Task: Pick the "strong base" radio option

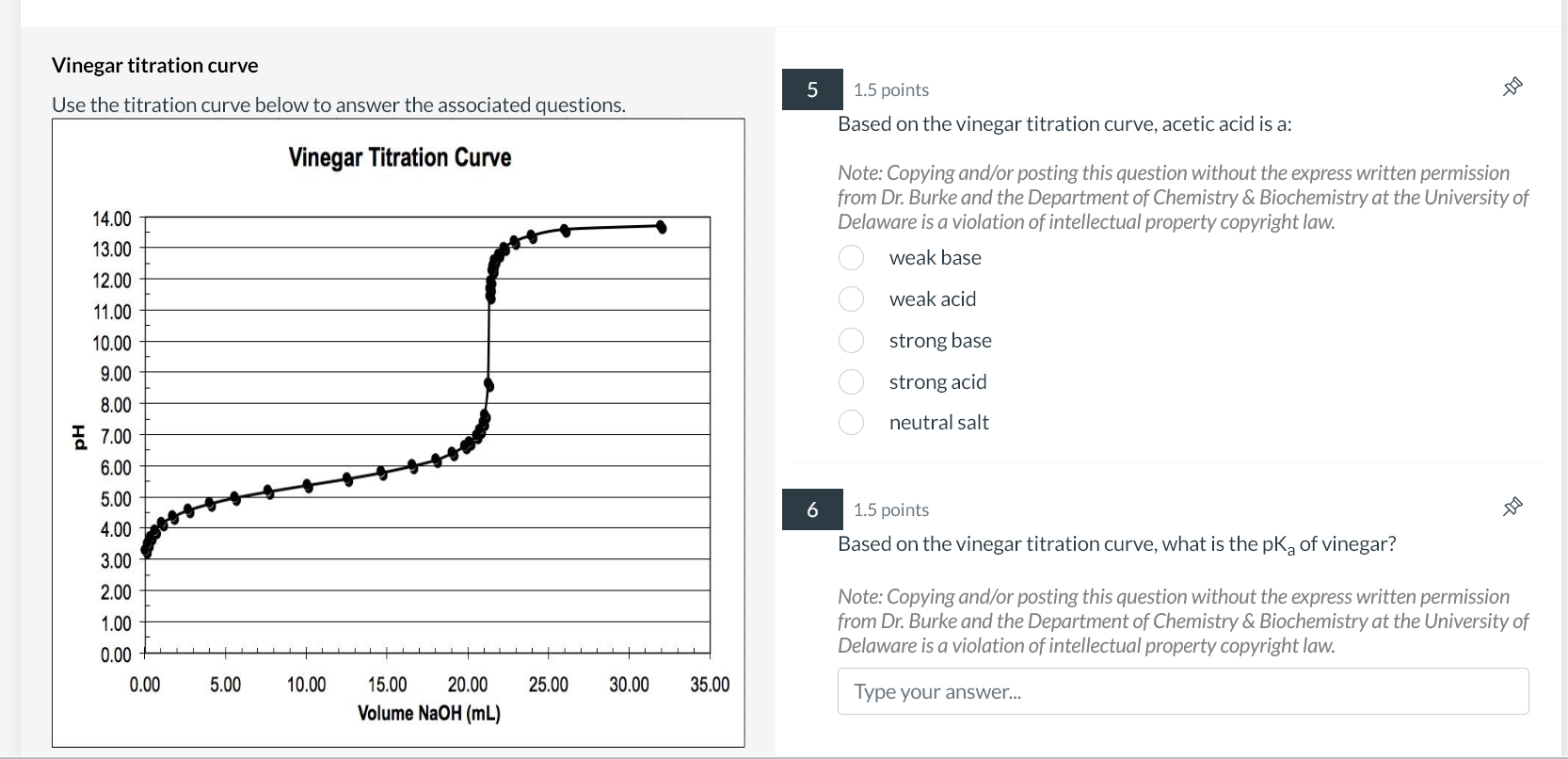Action: click(x=852, y=341)
